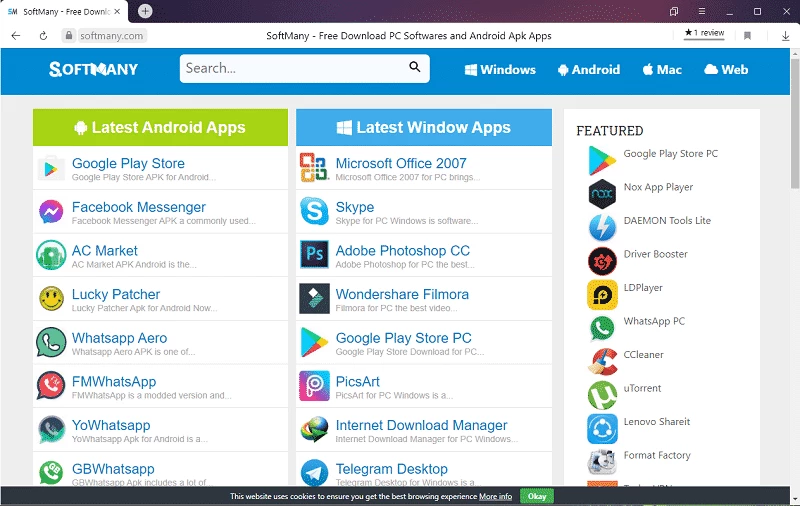The image size is (800, 506).
Task: Open a new browser tab
Action: (145, 11)
